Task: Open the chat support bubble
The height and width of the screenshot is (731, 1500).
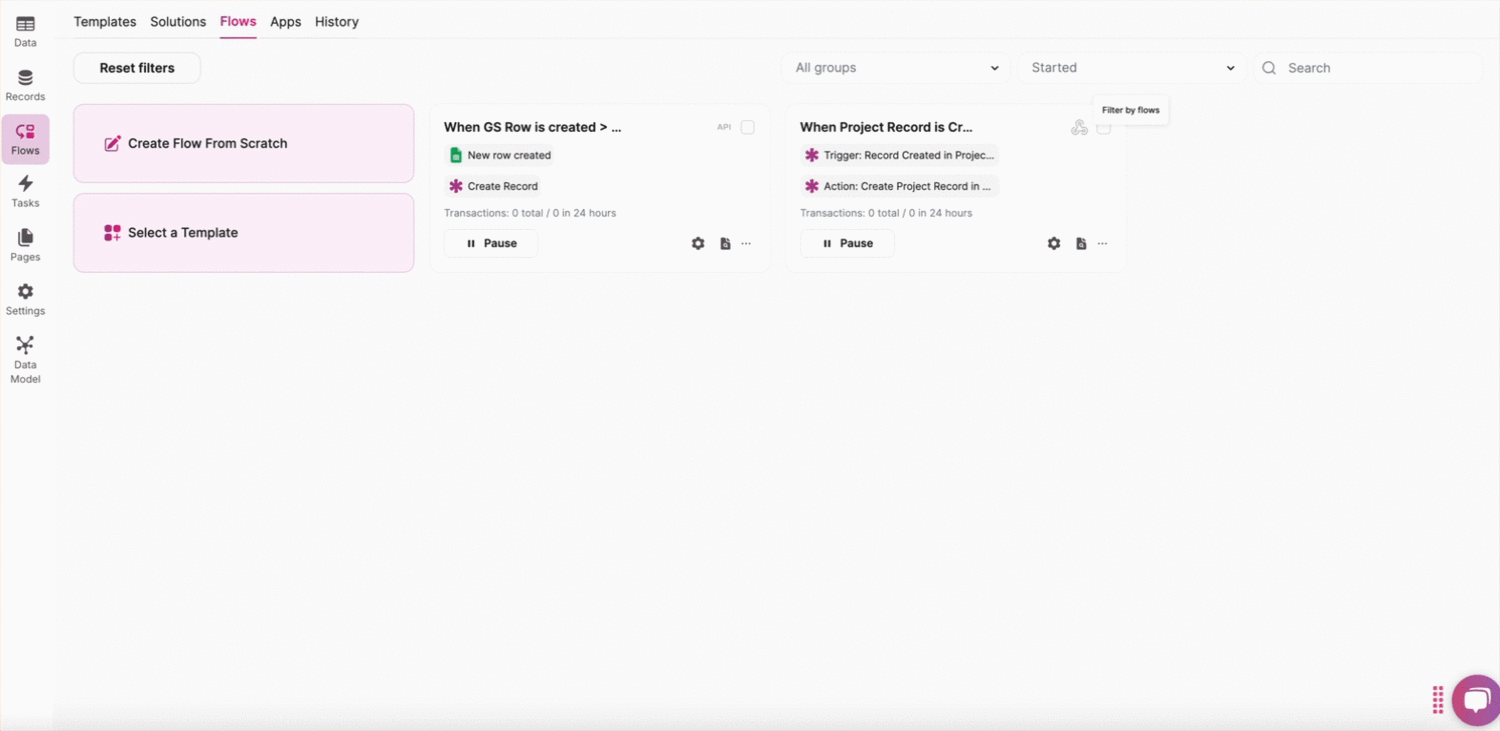Action: (x=1476, y=700)
